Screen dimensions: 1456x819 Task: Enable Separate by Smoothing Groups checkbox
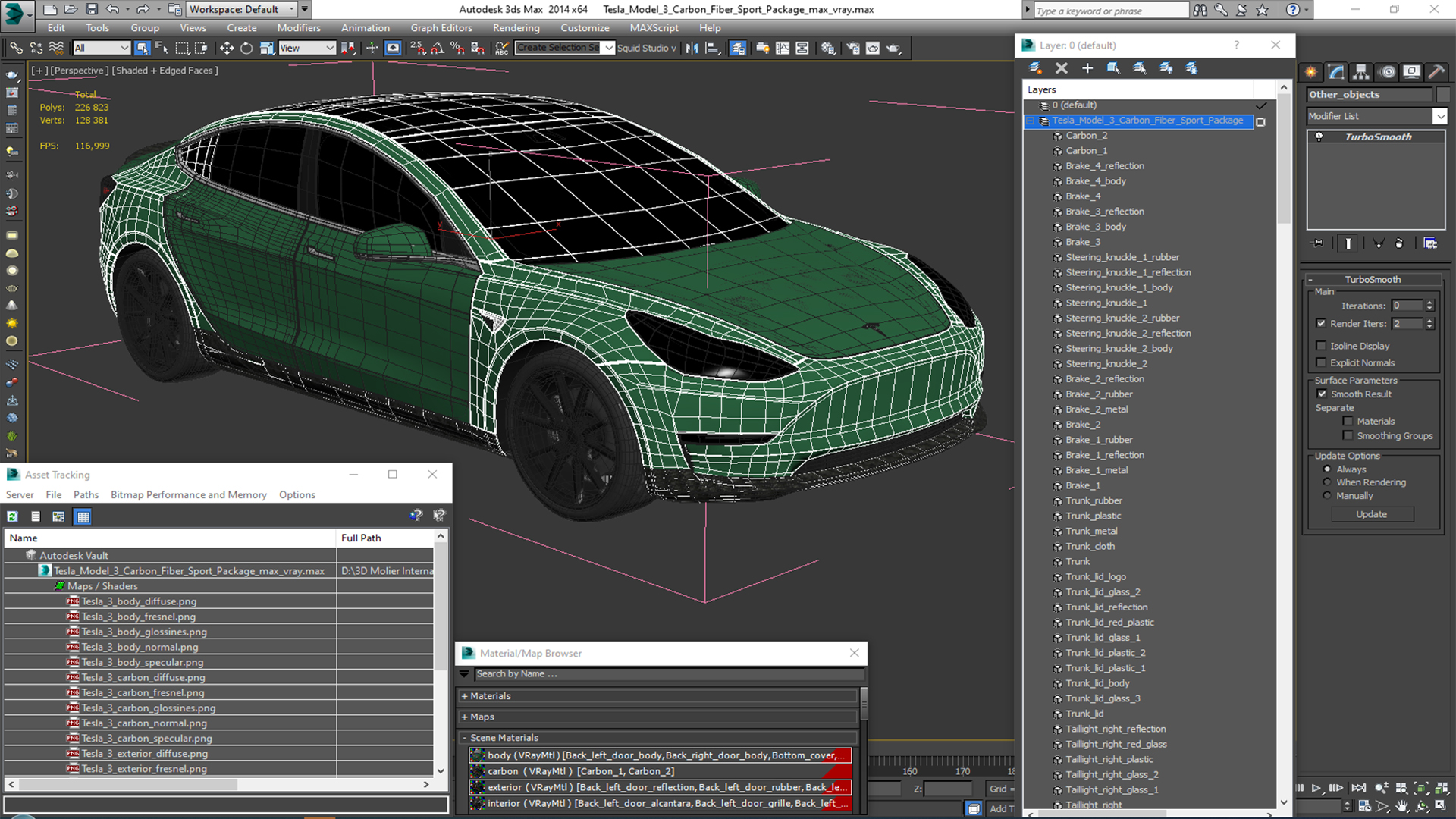(1348, 435)
